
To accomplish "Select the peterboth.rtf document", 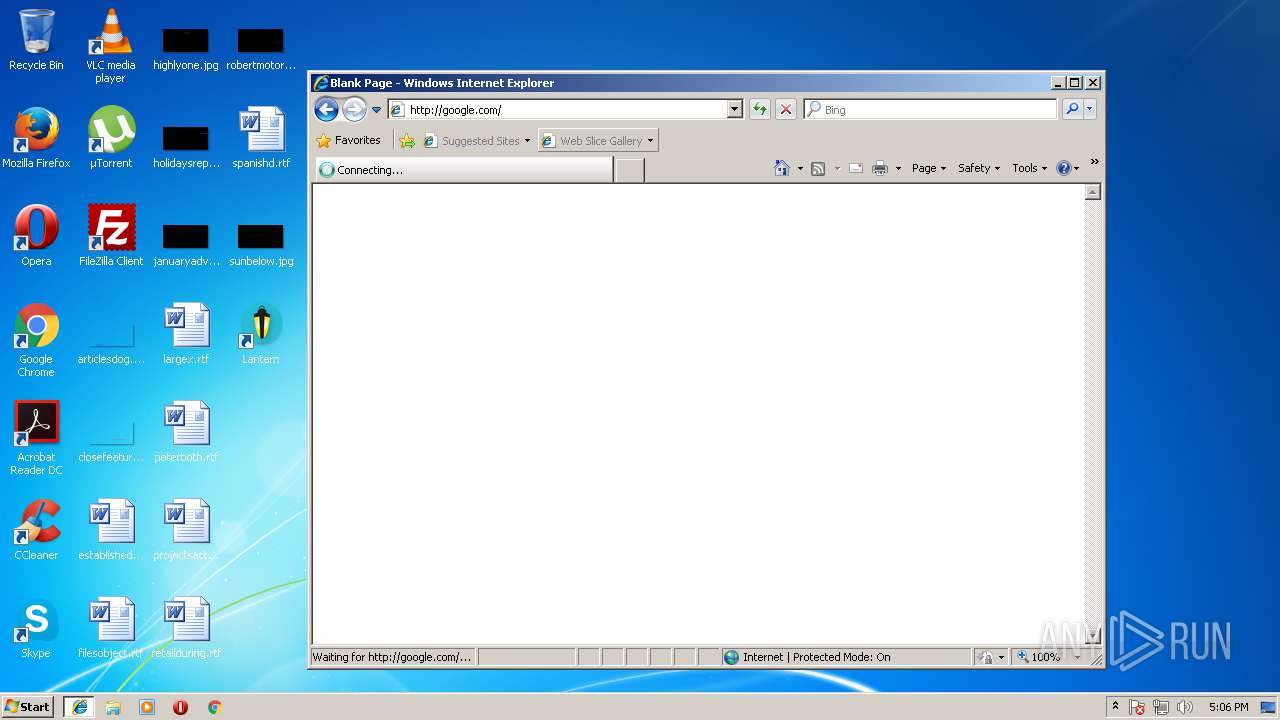I will point(186,432).
